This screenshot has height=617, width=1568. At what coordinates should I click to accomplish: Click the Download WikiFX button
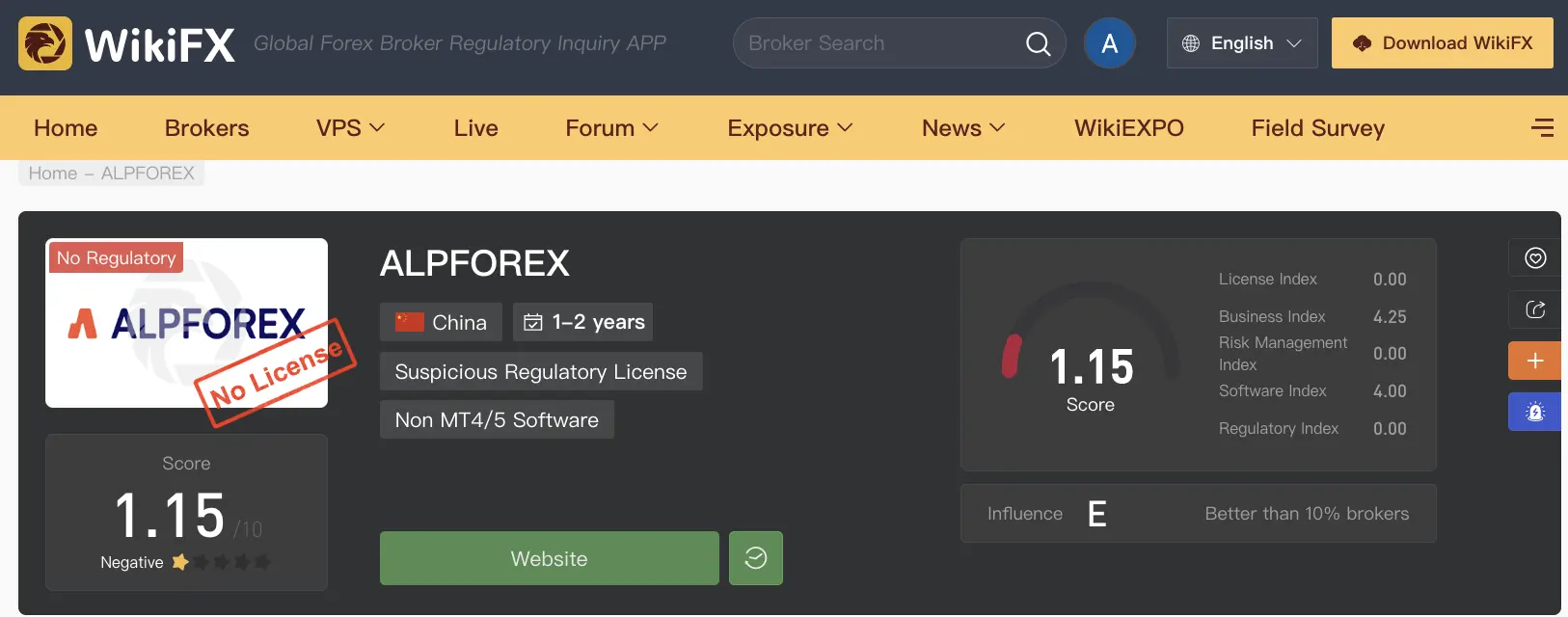1442,43
